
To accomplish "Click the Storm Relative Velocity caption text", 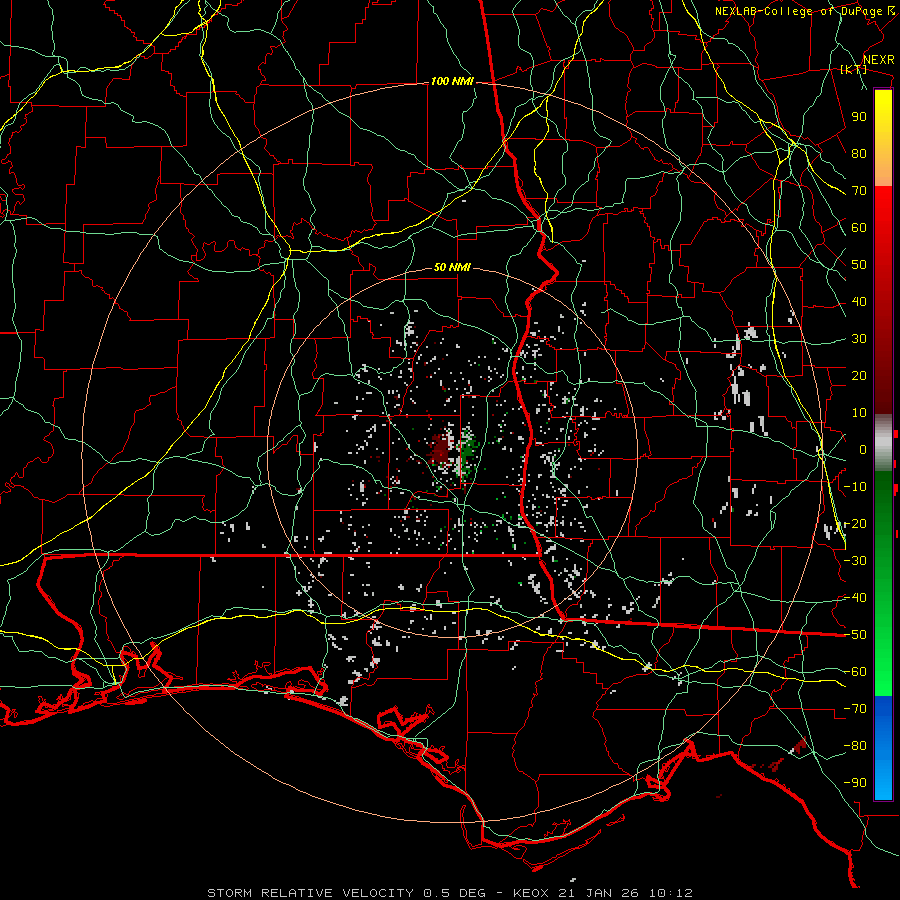I will click(x=449, y=893).
